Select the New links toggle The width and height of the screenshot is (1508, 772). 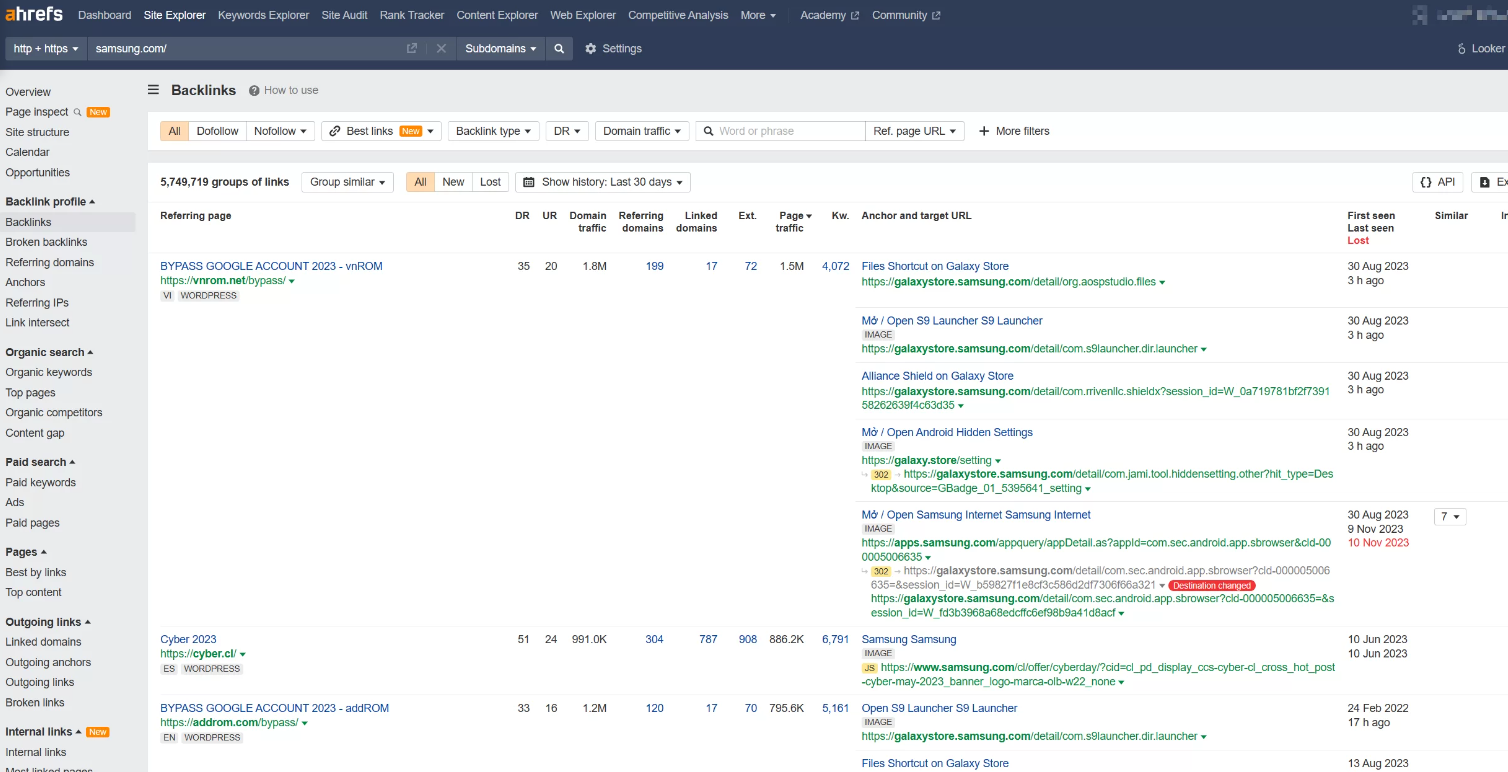(453, 182)
